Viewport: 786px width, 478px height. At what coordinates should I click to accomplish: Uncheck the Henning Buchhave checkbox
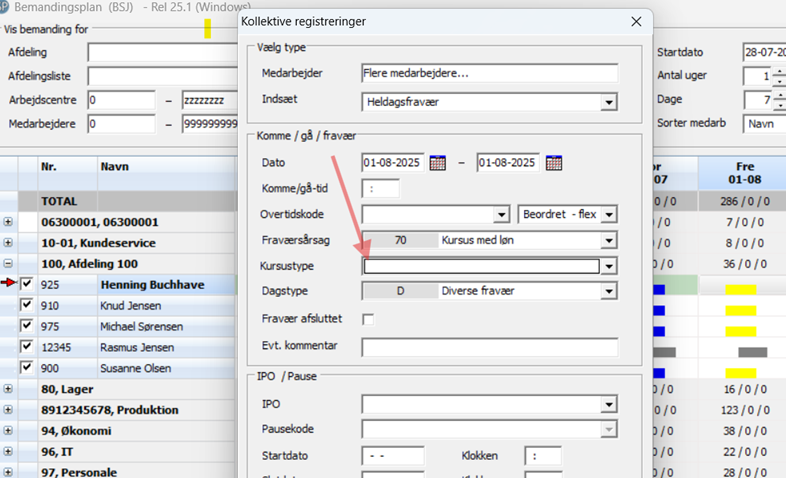click(x=27, y=285)
